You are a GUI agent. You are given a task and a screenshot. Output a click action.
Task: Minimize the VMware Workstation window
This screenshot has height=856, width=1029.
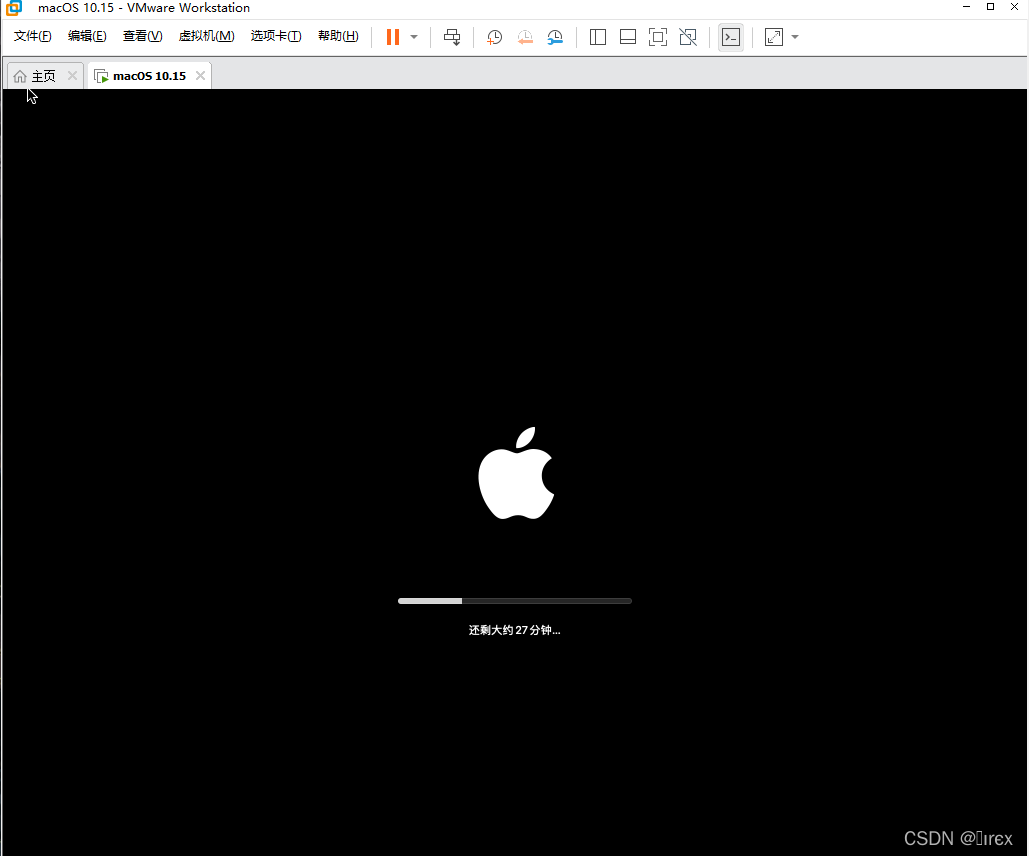[x=966, y=7]
